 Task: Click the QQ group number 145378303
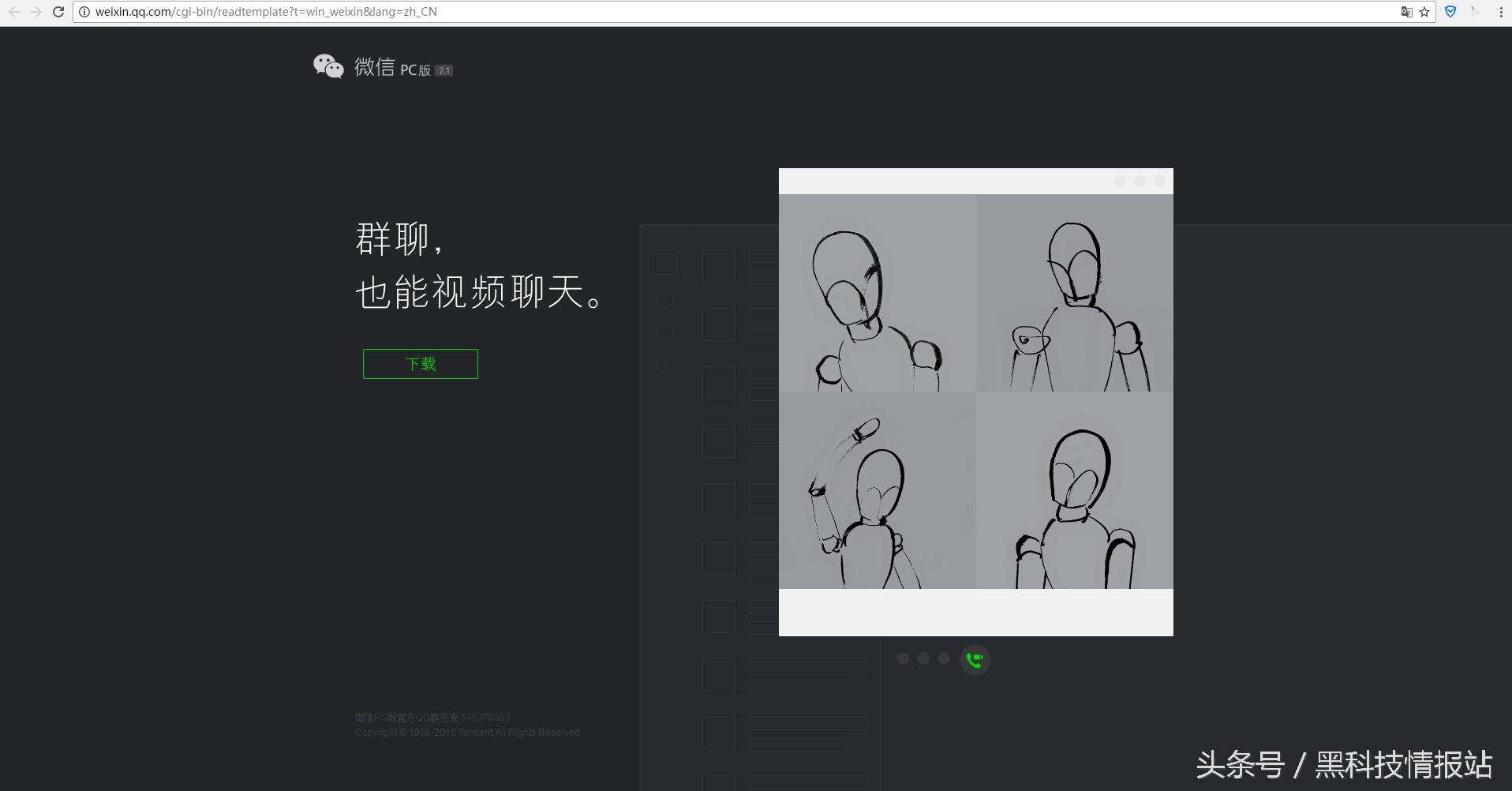[485, 717]
